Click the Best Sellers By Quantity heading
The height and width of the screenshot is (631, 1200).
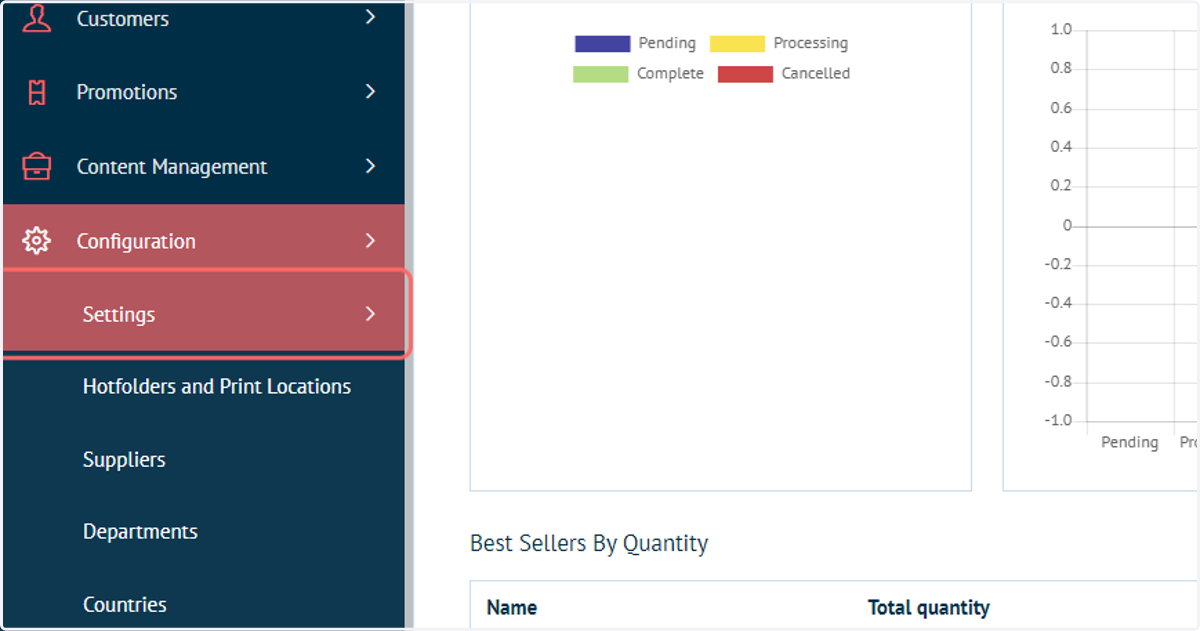click(589, 544)
